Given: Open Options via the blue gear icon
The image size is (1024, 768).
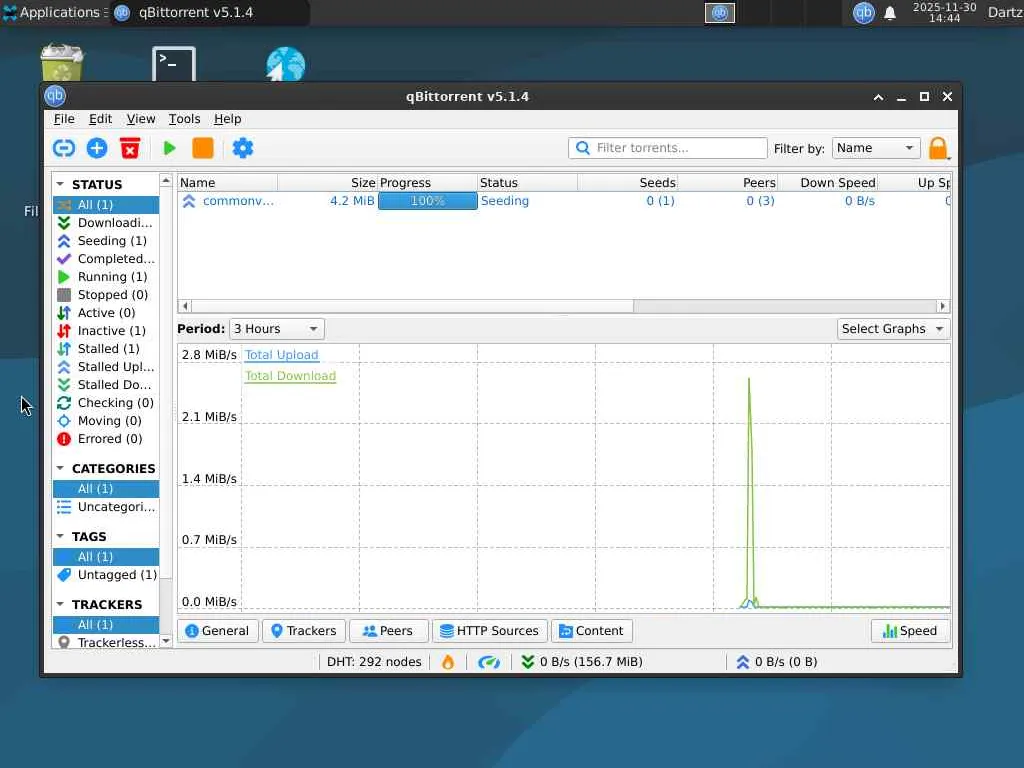Looking at the screenshot, I should pyautogui.click(x=242, y=148).
